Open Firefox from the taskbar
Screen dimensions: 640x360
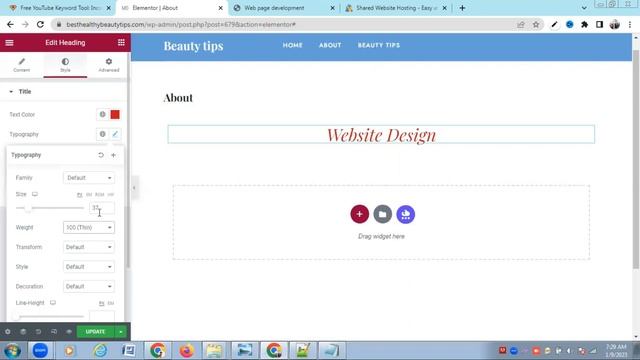187,351
